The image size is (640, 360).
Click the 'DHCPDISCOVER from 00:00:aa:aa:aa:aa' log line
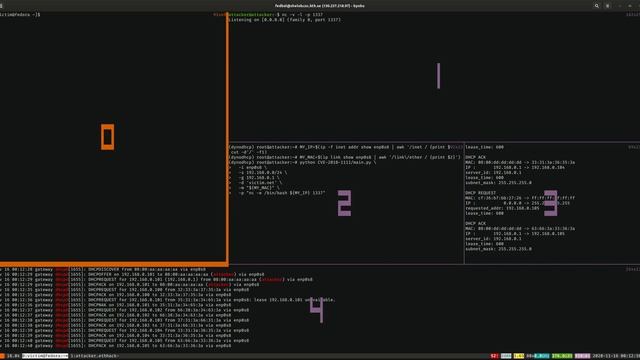coord(103,269)
